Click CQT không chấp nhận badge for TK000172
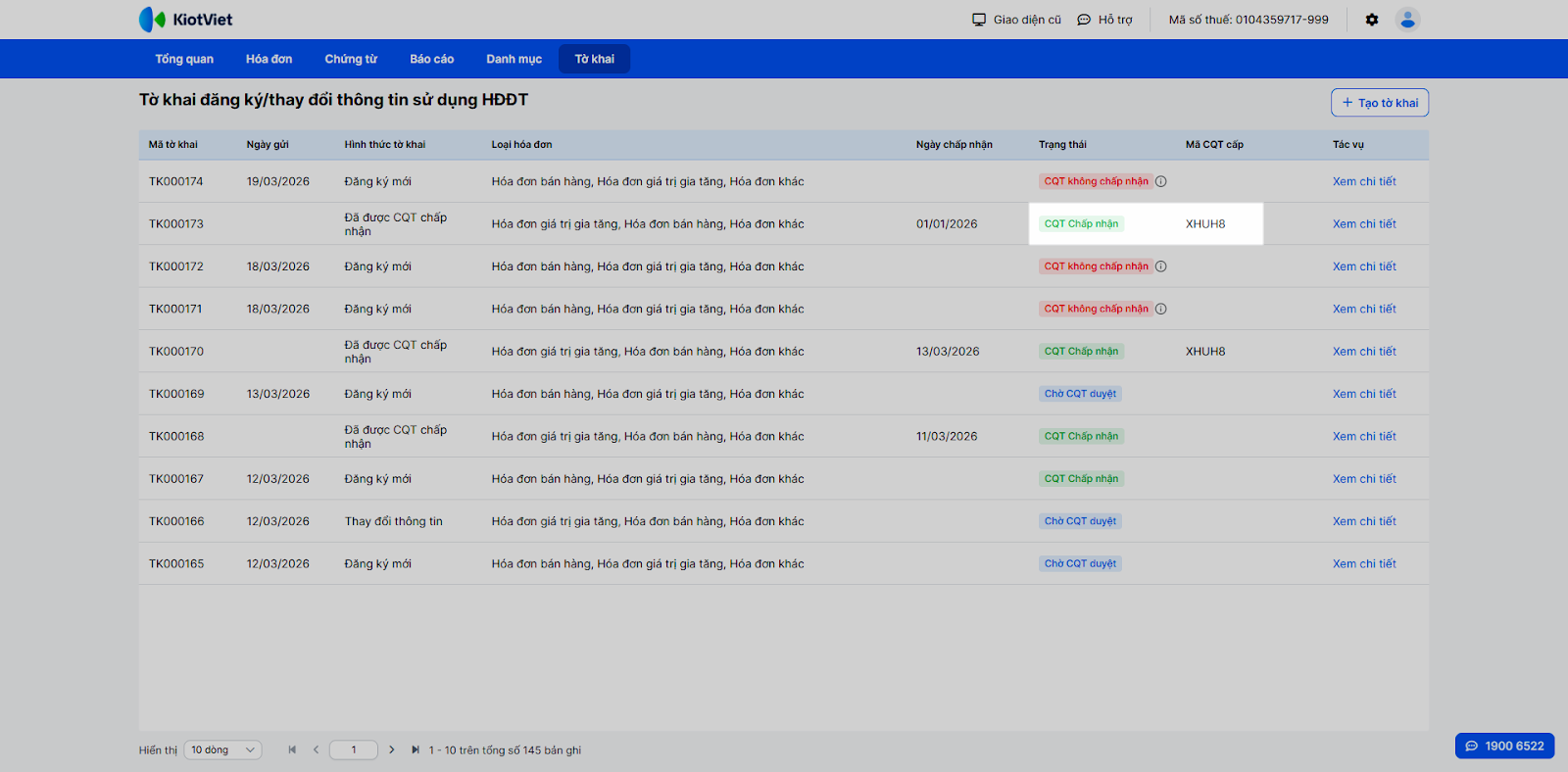 point(1096,266)
